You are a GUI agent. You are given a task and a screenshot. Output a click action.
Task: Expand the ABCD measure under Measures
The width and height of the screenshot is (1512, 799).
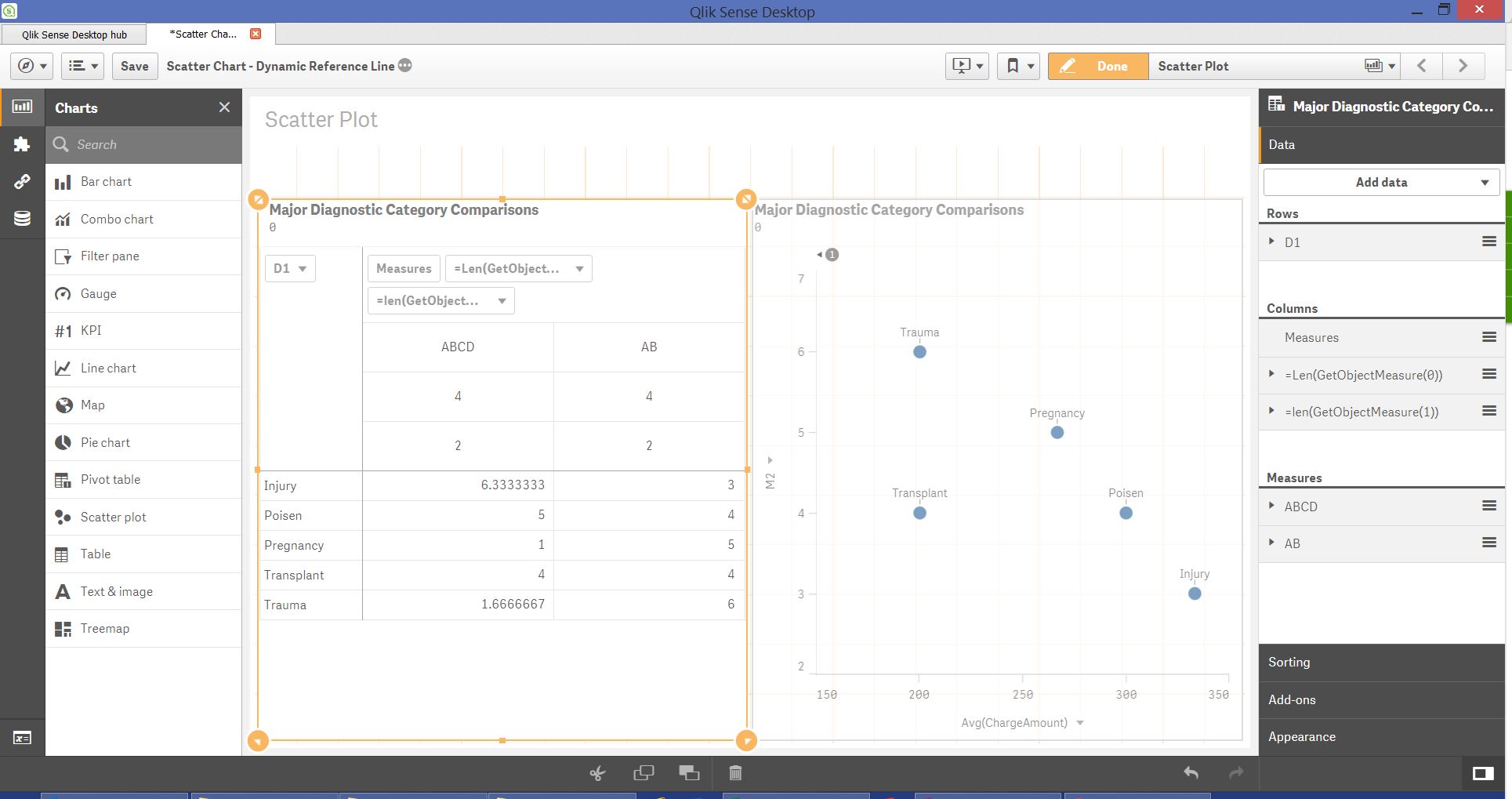coord(1272,506)
